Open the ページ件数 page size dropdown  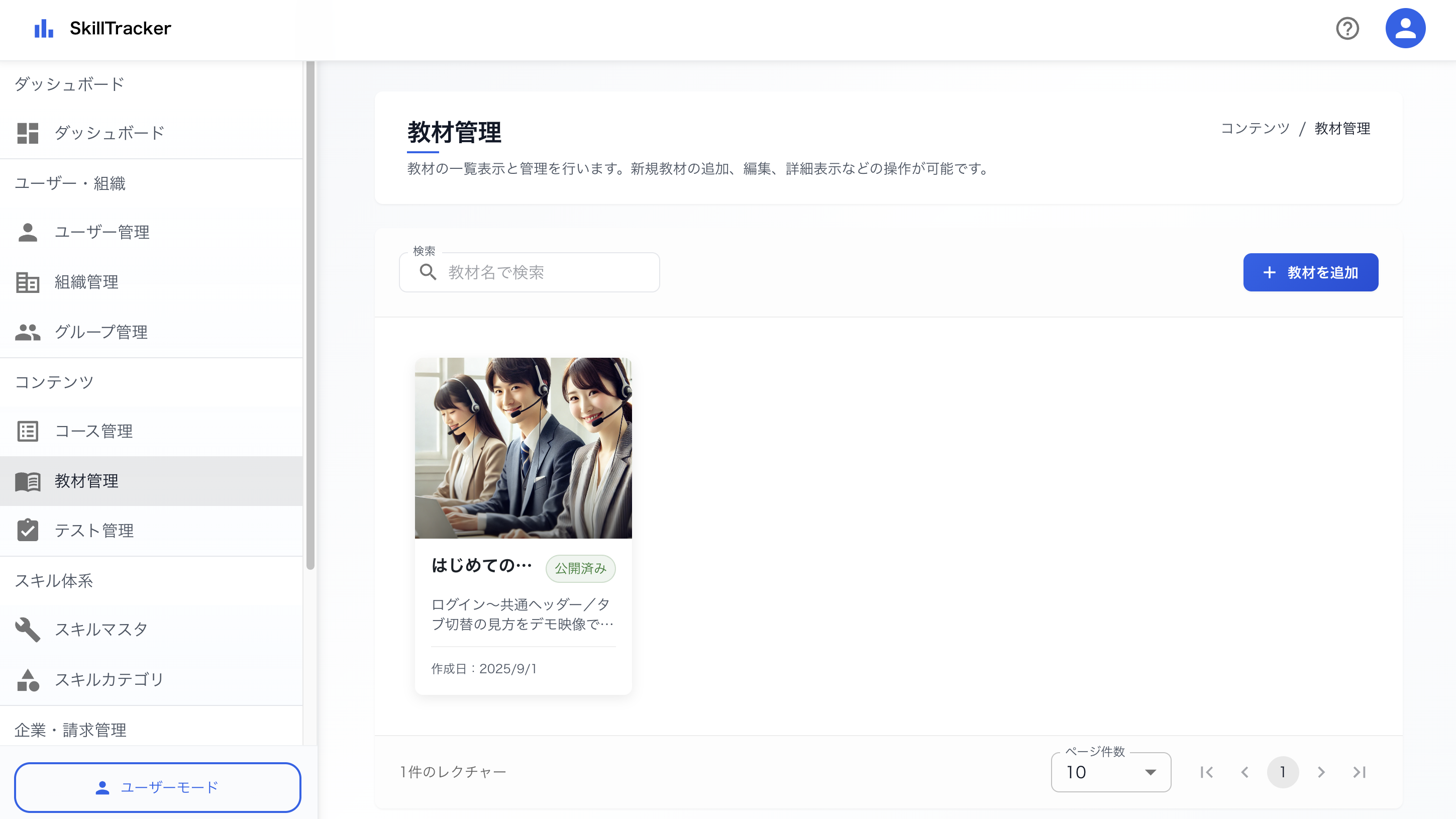pyautogui.click(x=1110, y=772)
